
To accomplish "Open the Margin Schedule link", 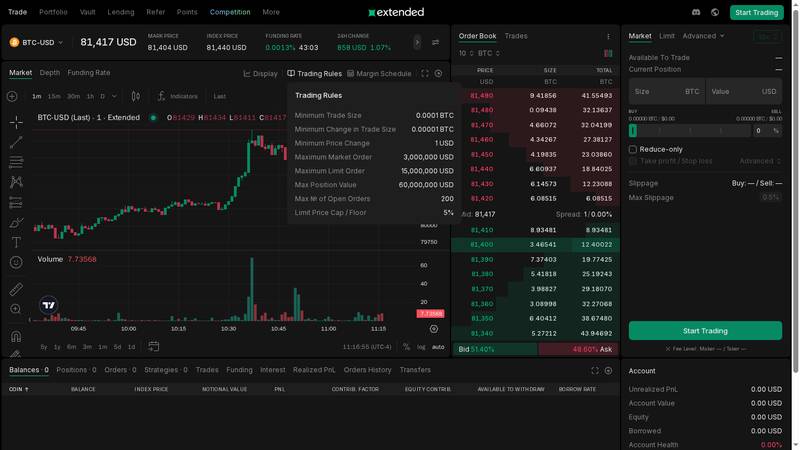I will [379, 73].
